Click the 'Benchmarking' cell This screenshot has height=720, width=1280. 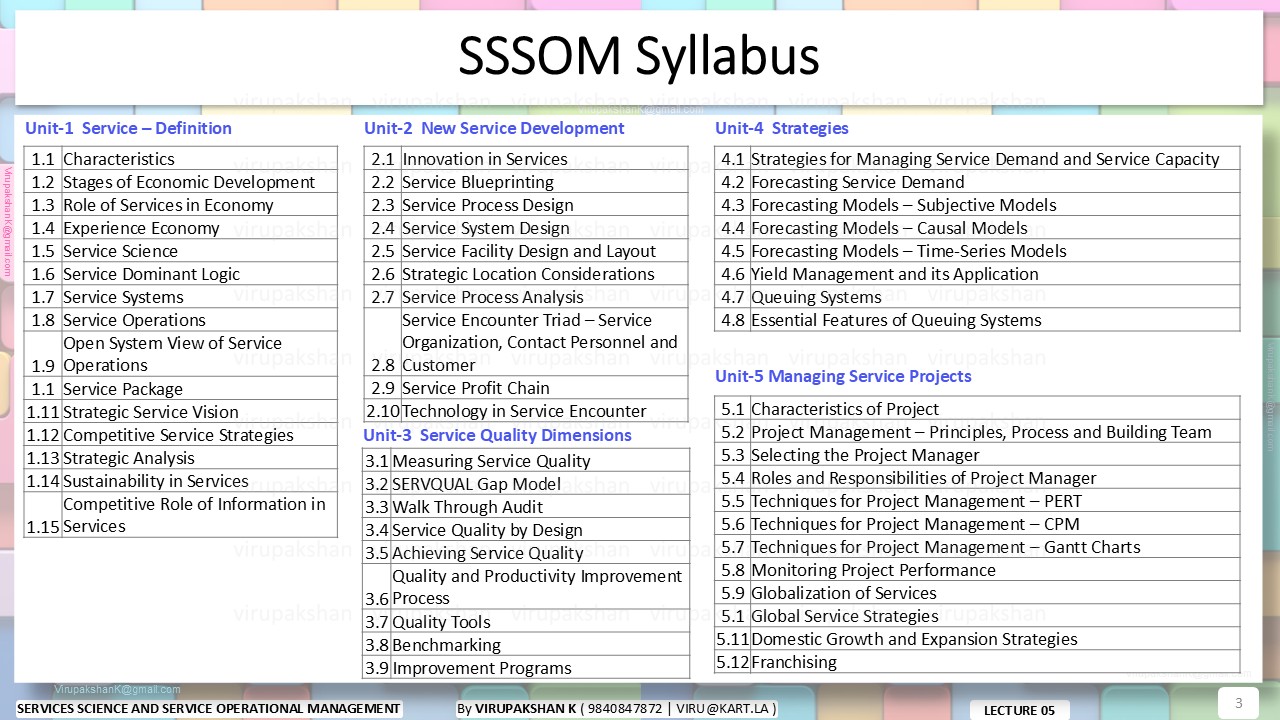click(540, 644)
